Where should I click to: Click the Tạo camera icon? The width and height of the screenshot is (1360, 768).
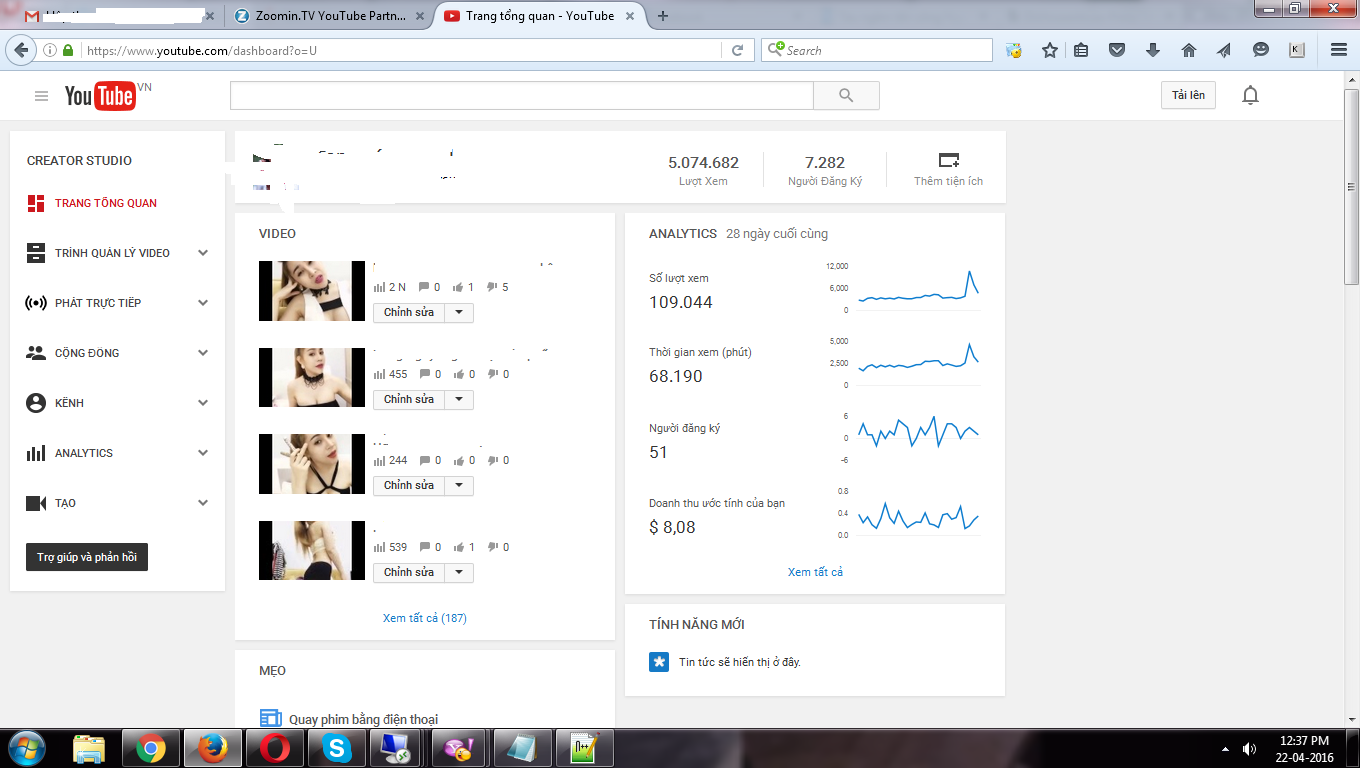[x=36, y=503]
